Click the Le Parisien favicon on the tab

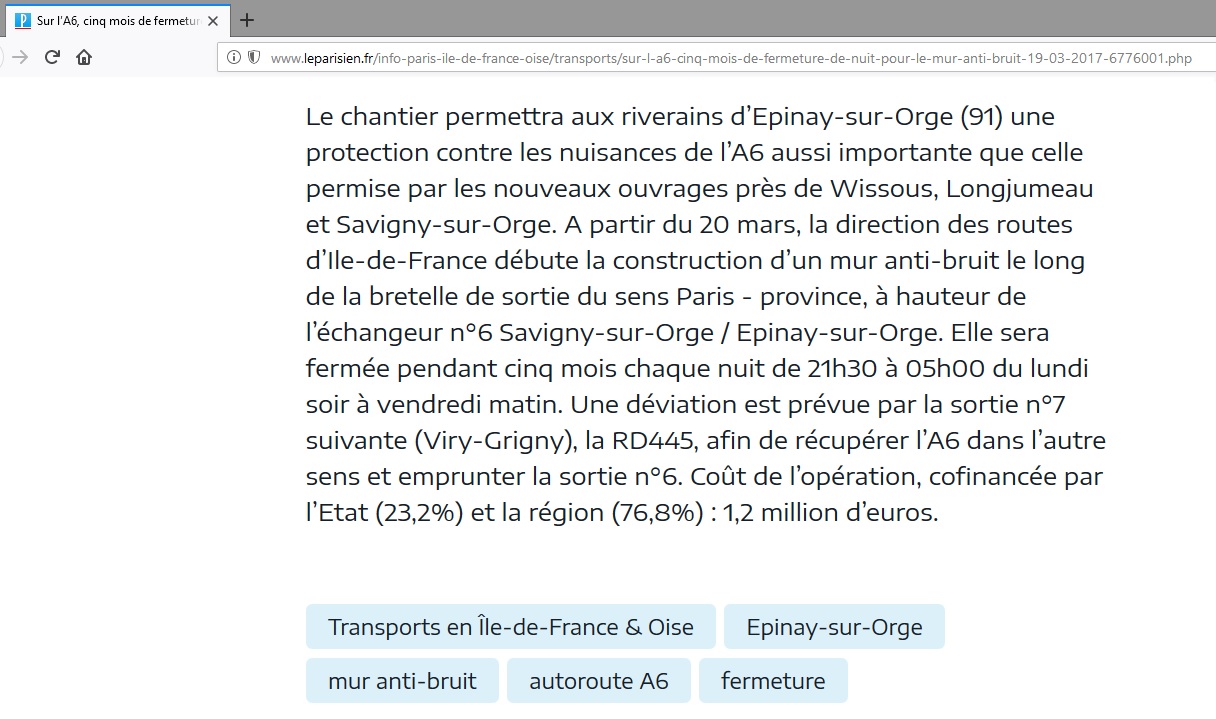click(23, 21)
